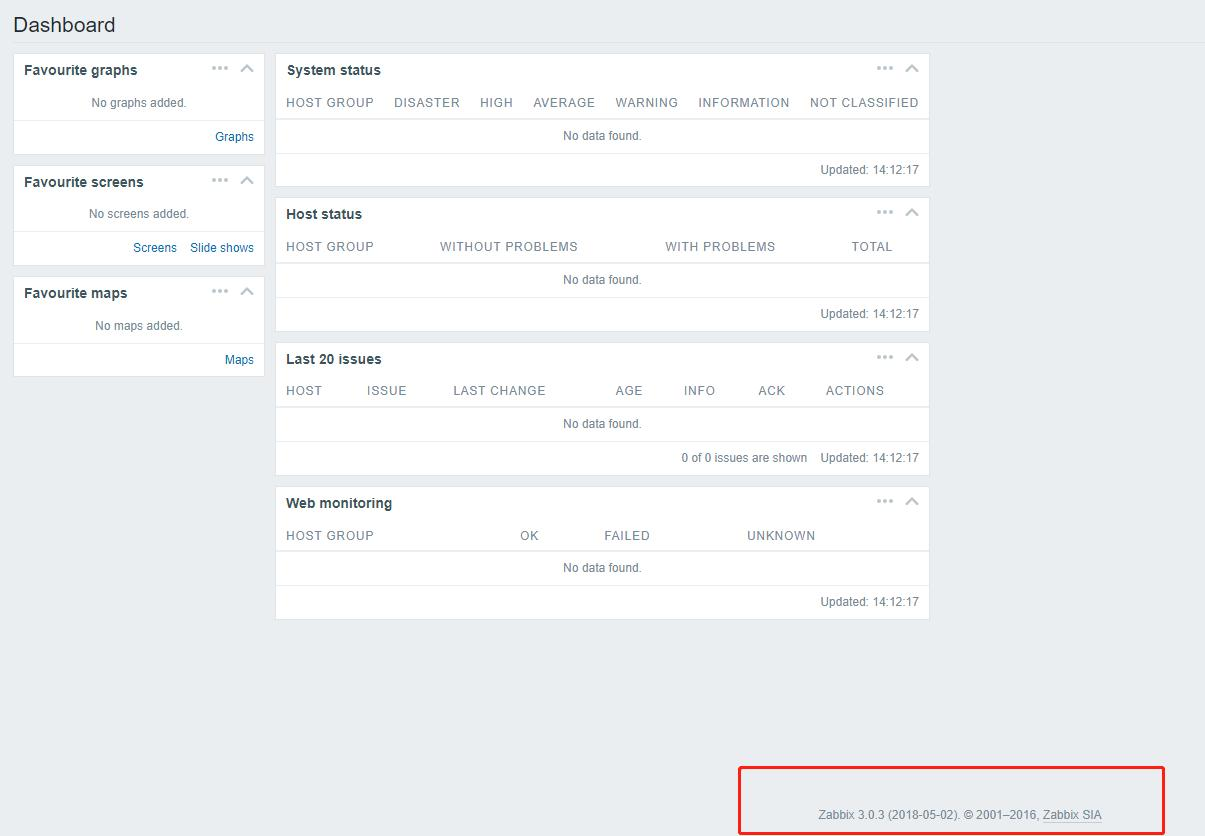Follow the Maps link
The height and width of the screenshot is (836, 1205).
[x=239, y=360]
